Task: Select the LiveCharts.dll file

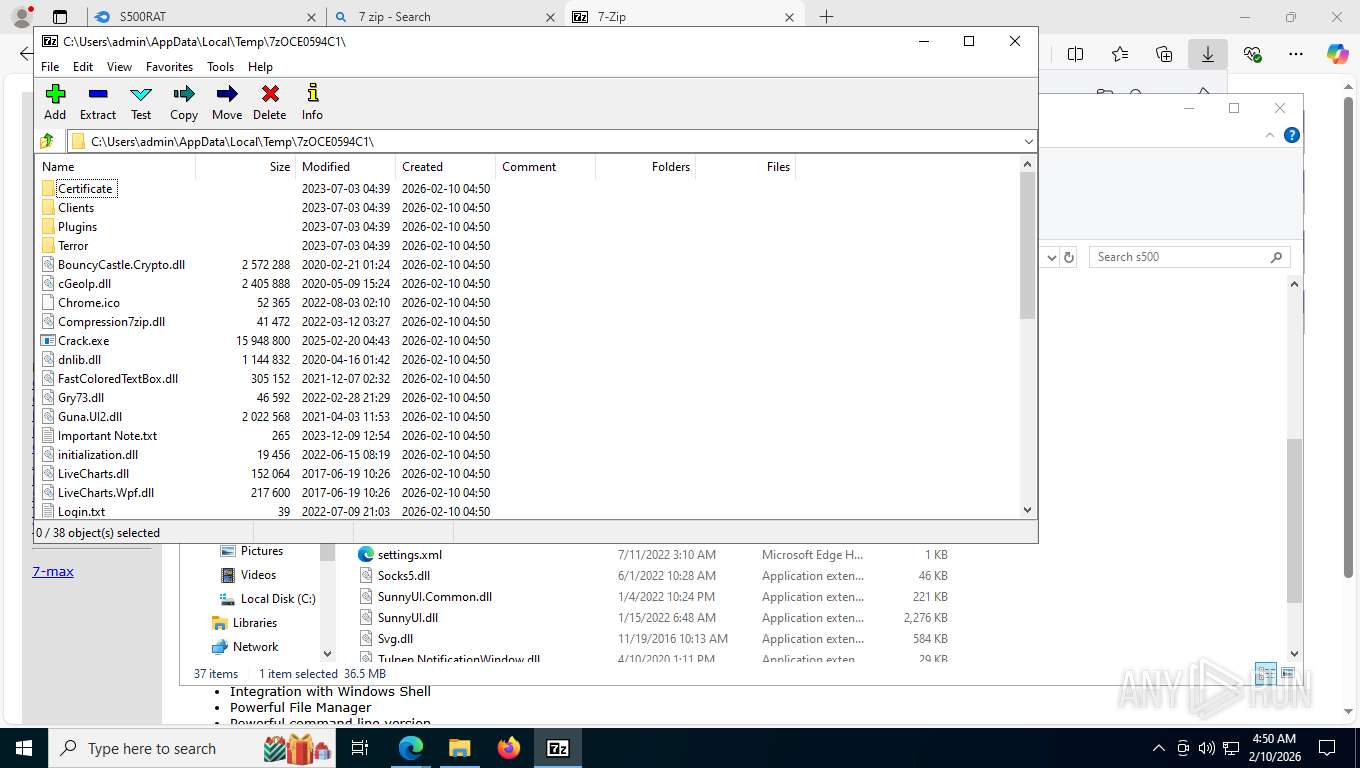Action: pyautogui.click(x=93, y=474)
